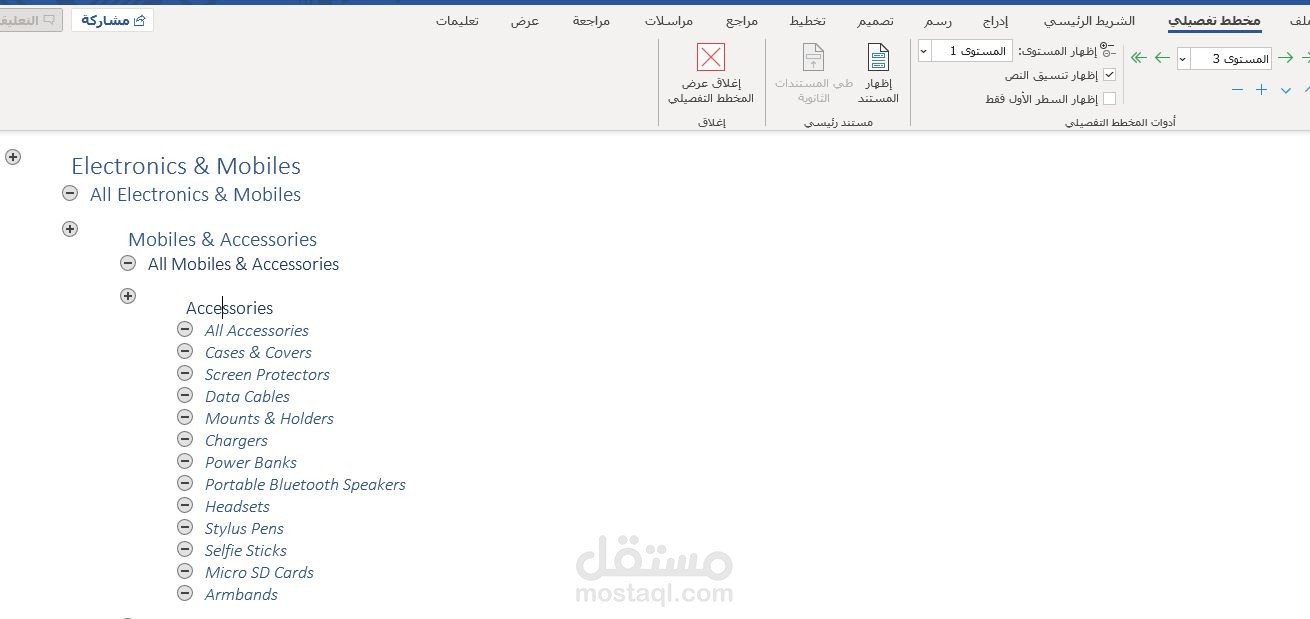Toggle Show Text Formatting (إظهار تنسيق النص) checkbox
1310x619 pixels.
pos(1109,75)
